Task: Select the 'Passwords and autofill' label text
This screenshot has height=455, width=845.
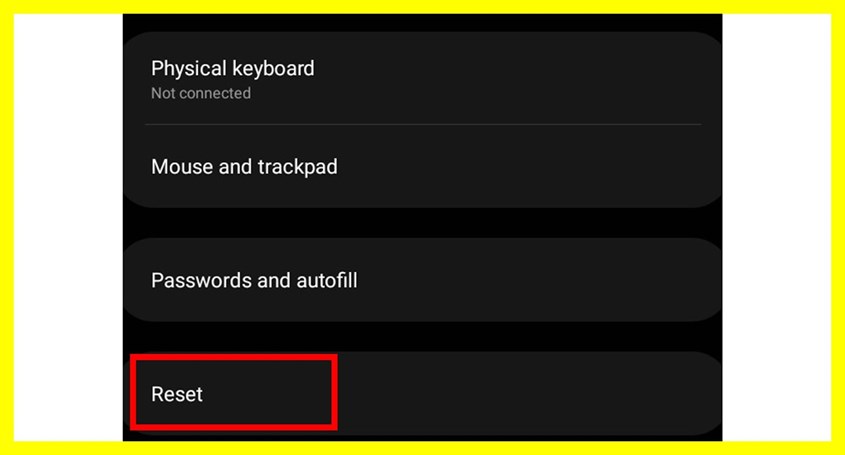Action: [x=254, y=280]
